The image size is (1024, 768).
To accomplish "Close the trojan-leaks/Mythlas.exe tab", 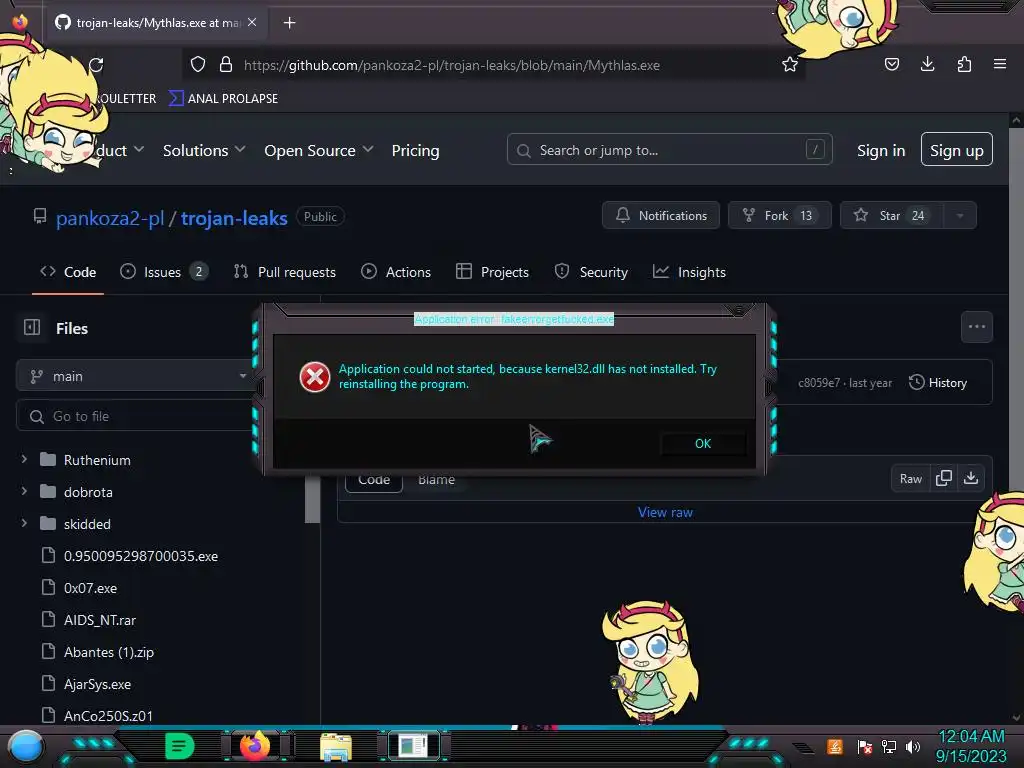I will (x=252, y=22).
